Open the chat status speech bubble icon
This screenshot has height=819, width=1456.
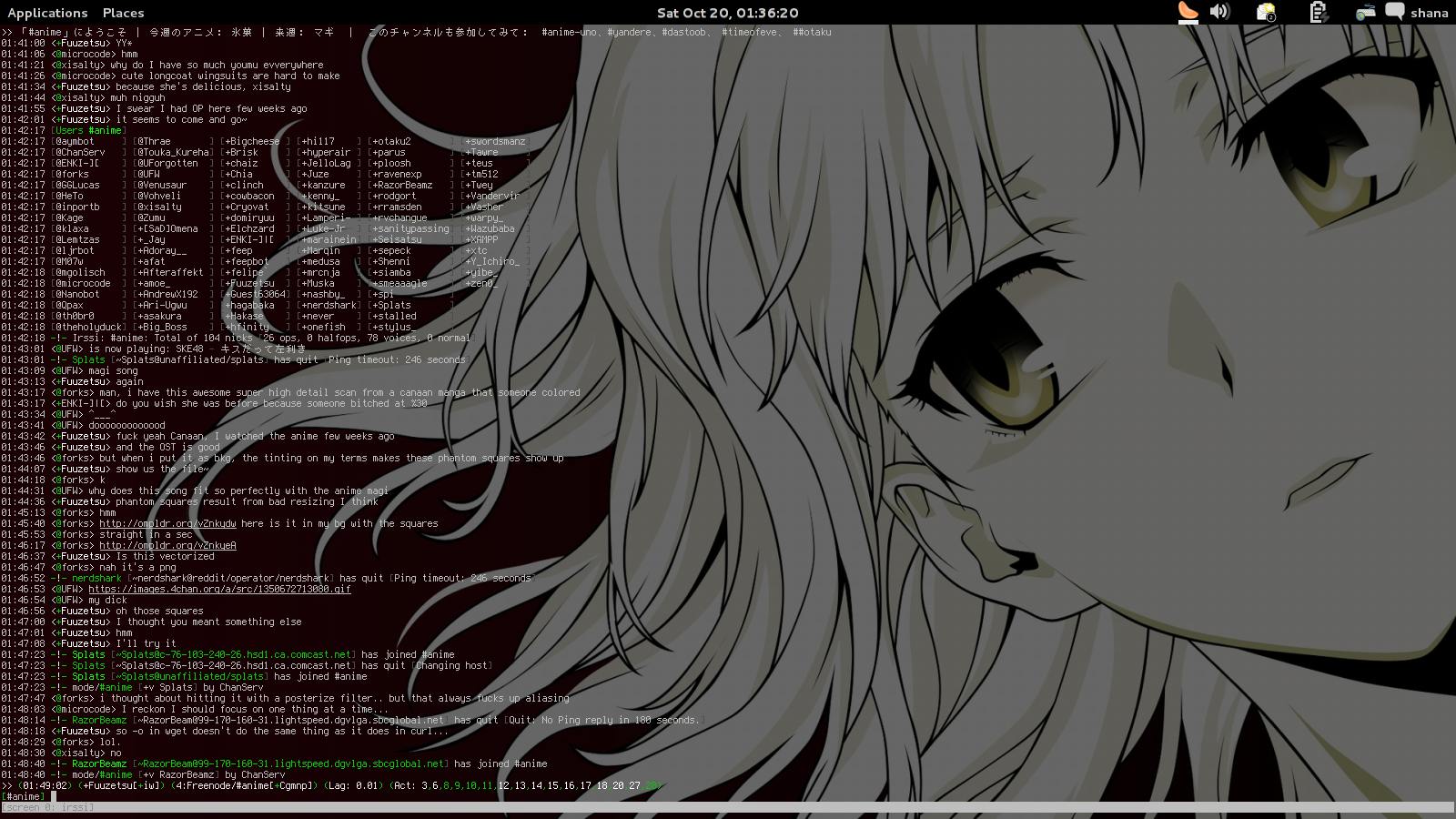tap(1394, 12)
